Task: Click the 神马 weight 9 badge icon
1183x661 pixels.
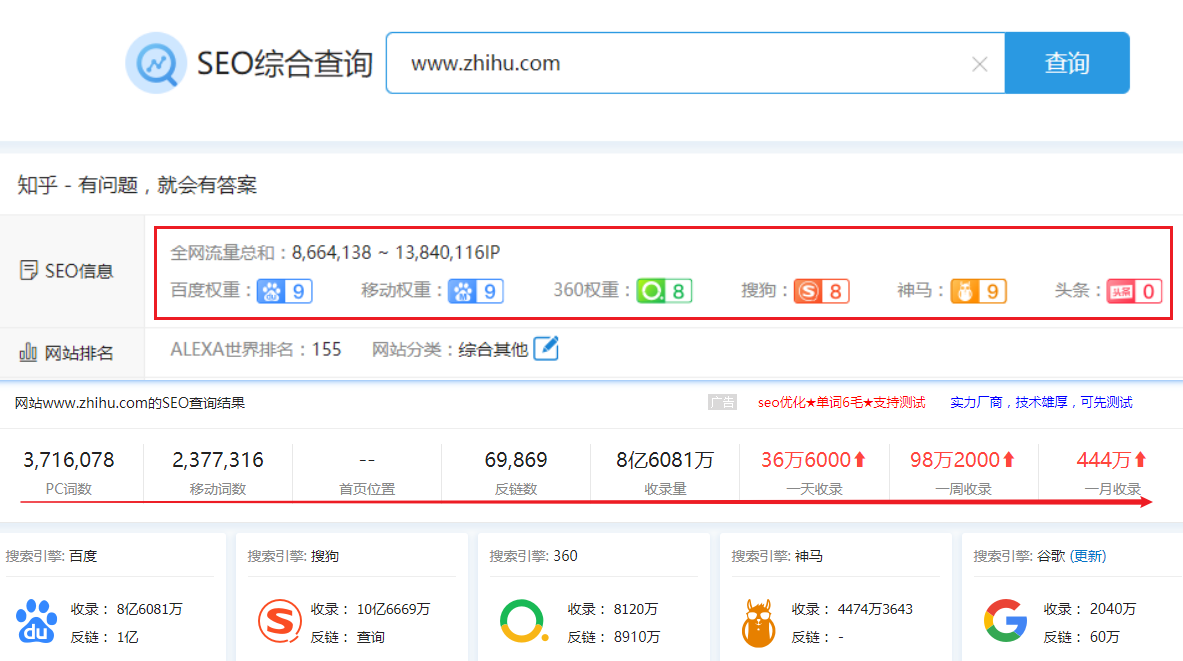Action: pos(979,291)
